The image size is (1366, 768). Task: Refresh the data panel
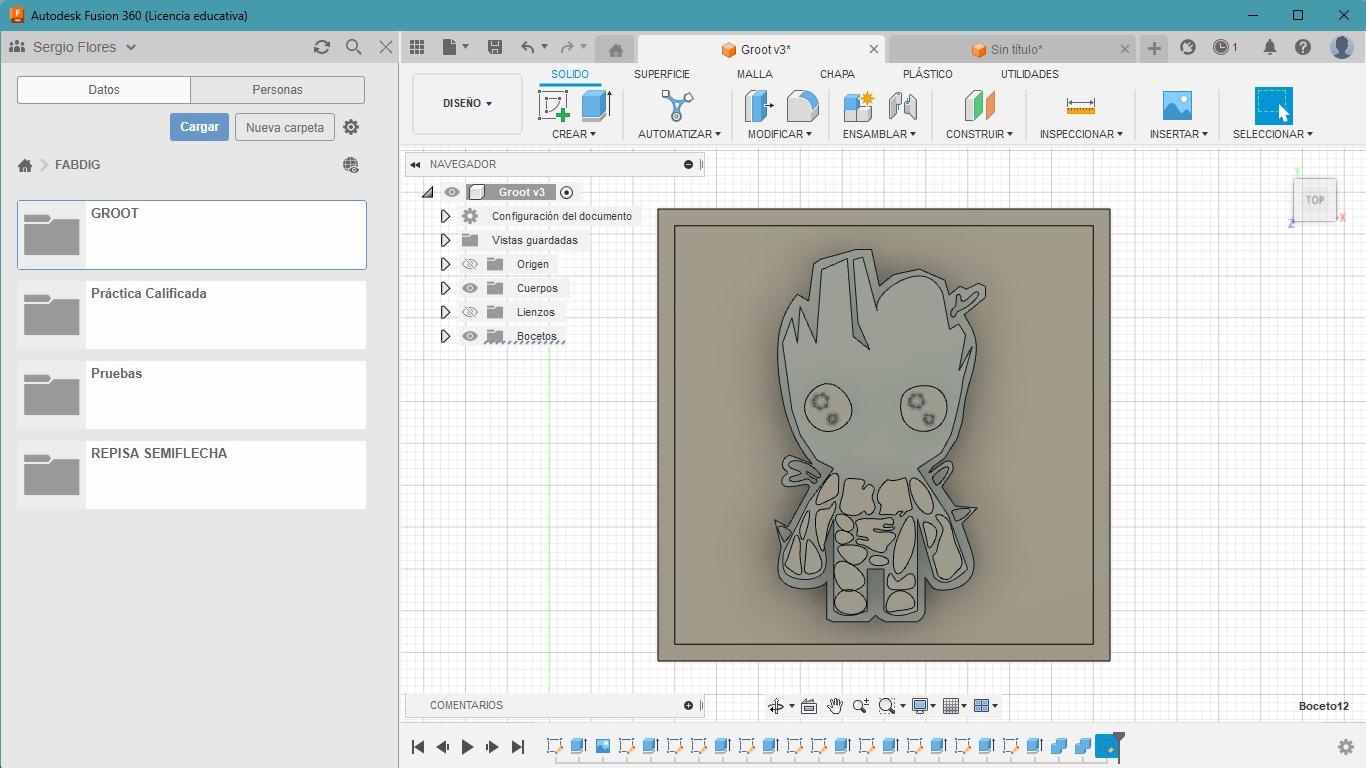click(321, 47)
